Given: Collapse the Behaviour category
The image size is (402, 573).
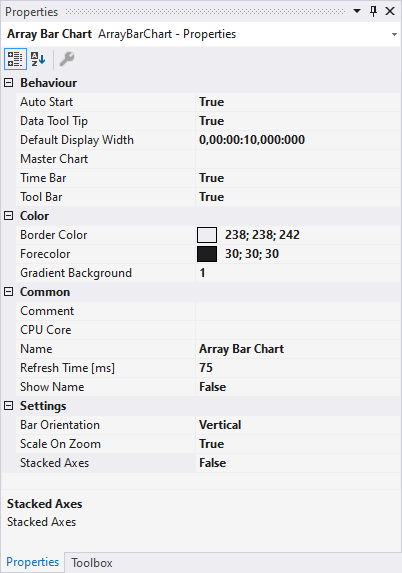Looking at the screenshot, I should (8, 83).
